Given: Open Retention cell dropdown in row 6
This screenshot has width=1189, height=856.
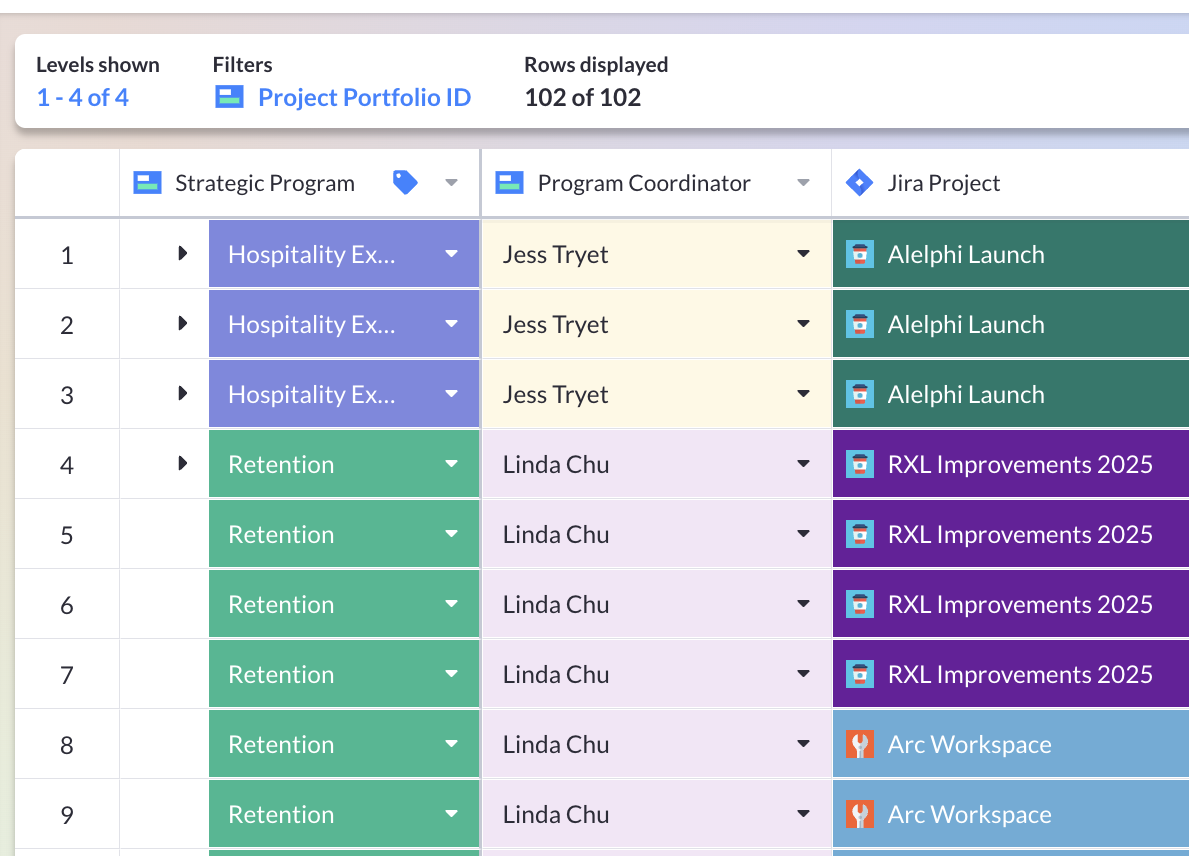Looking at the screenshot, I should click(x=451, y=605).
